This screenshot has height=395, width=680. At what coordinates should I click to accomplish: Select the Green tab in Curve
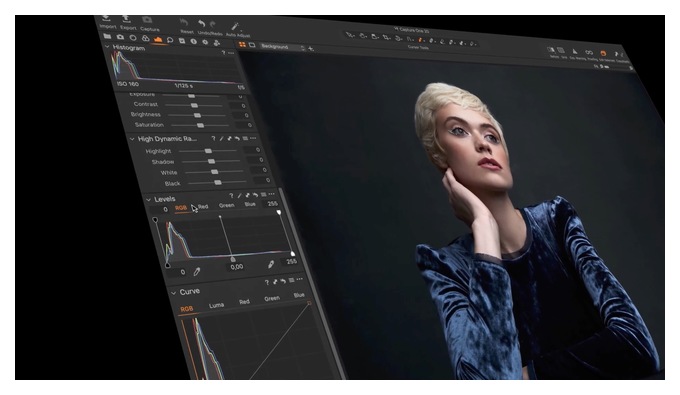[x=272, y=298]
